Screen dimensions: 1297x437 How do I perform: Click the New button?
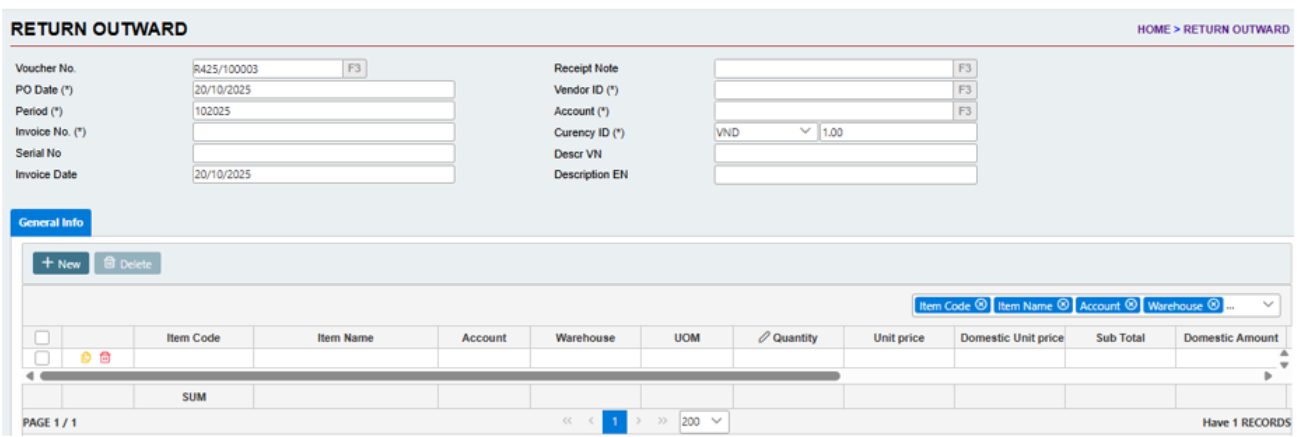[x=61, y=264]
